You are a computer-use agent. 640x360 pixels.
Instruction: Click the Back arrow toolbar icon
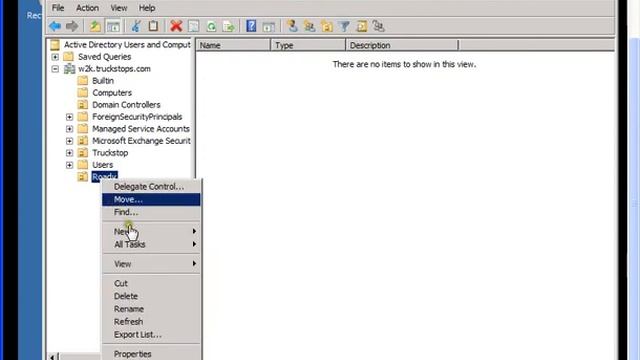55,27
